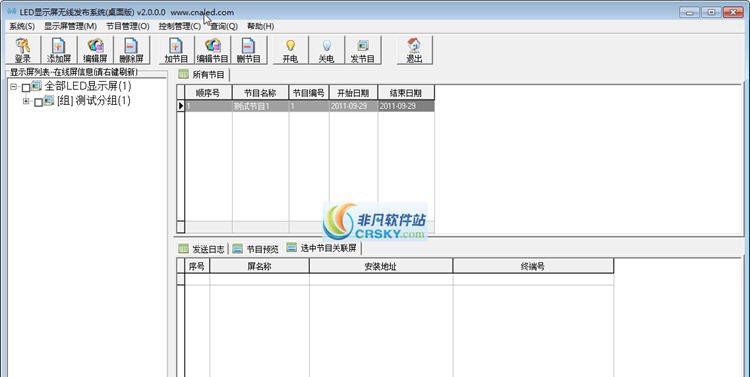Click the screen icon beside 全部LED显示屏(1)
The height and width of the screenshot is (377, 750).
36,86
